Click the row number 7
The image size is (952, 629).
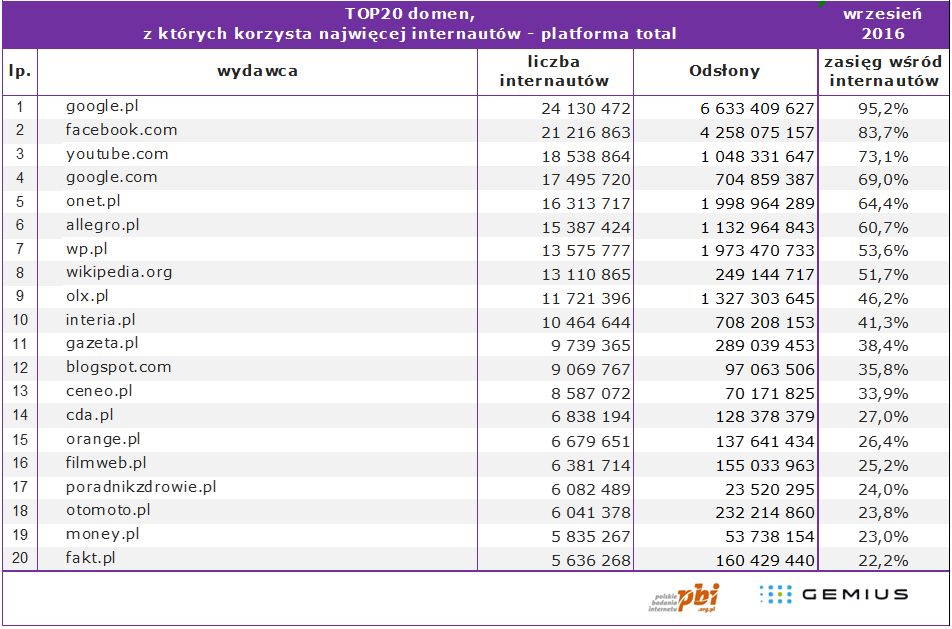click(x=20, y=250)
